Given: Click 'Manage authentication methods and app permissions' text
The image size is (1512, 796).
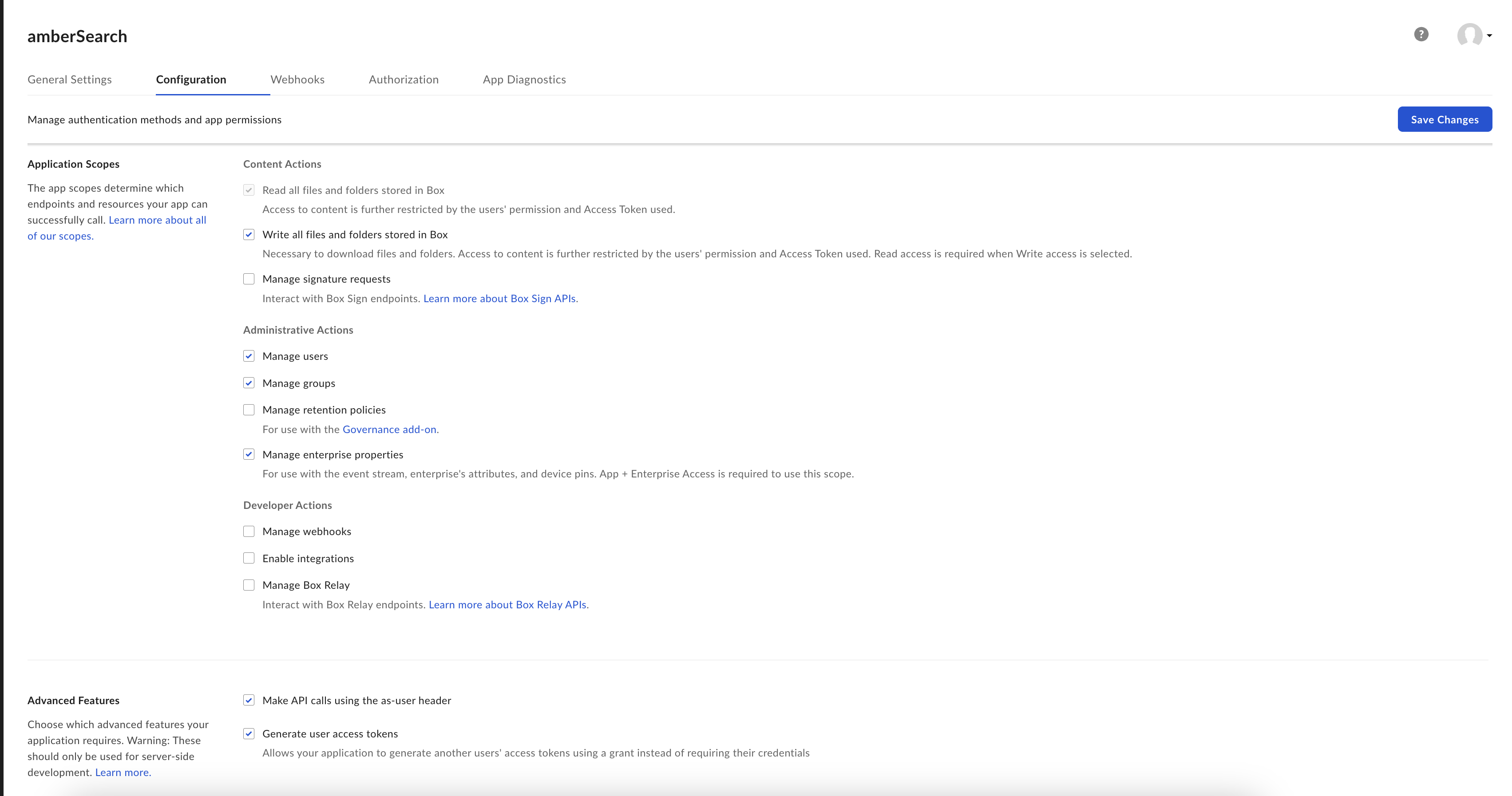Looking at the screenshot, I should pos(154,120).
